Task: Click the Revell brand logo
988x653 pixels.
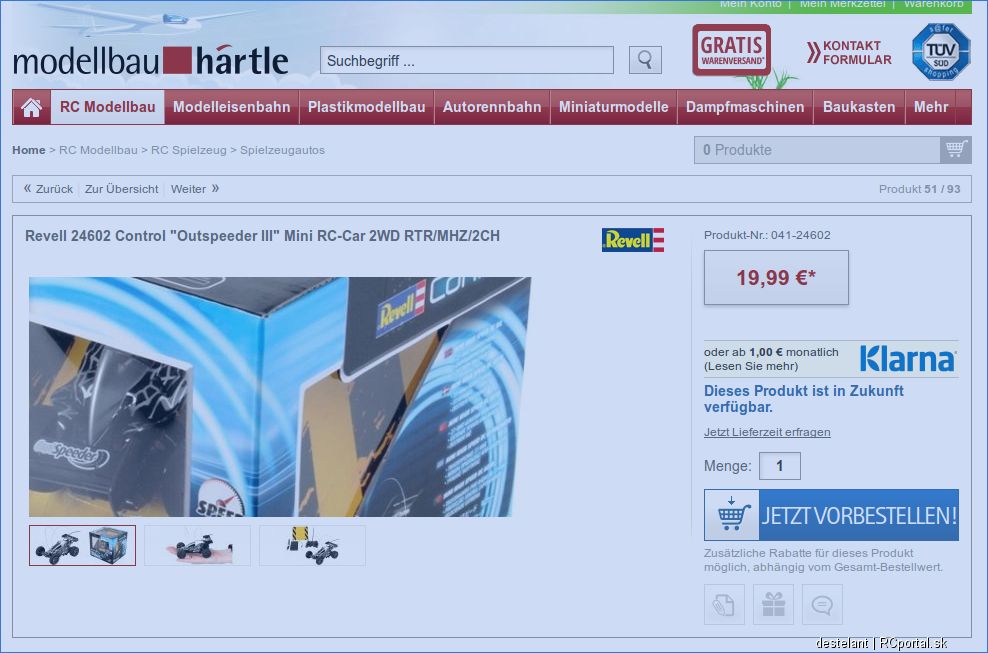Action: (x=633, y=240)
